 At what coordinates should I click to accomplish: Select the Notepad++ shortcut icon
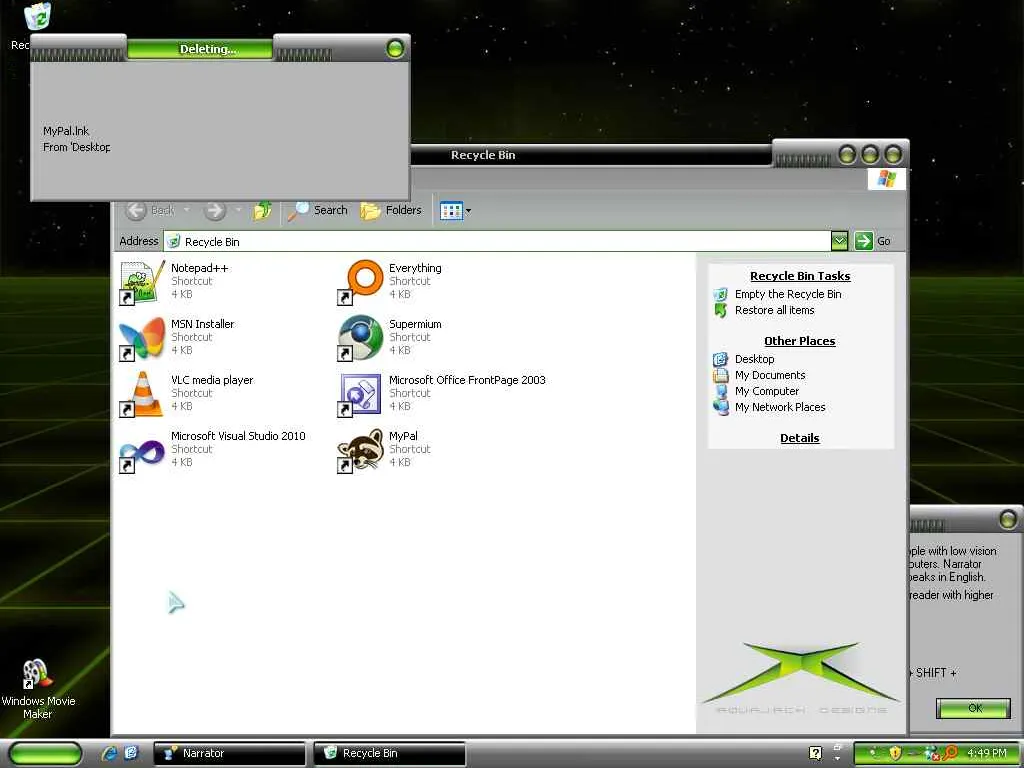tap(142, 281)
